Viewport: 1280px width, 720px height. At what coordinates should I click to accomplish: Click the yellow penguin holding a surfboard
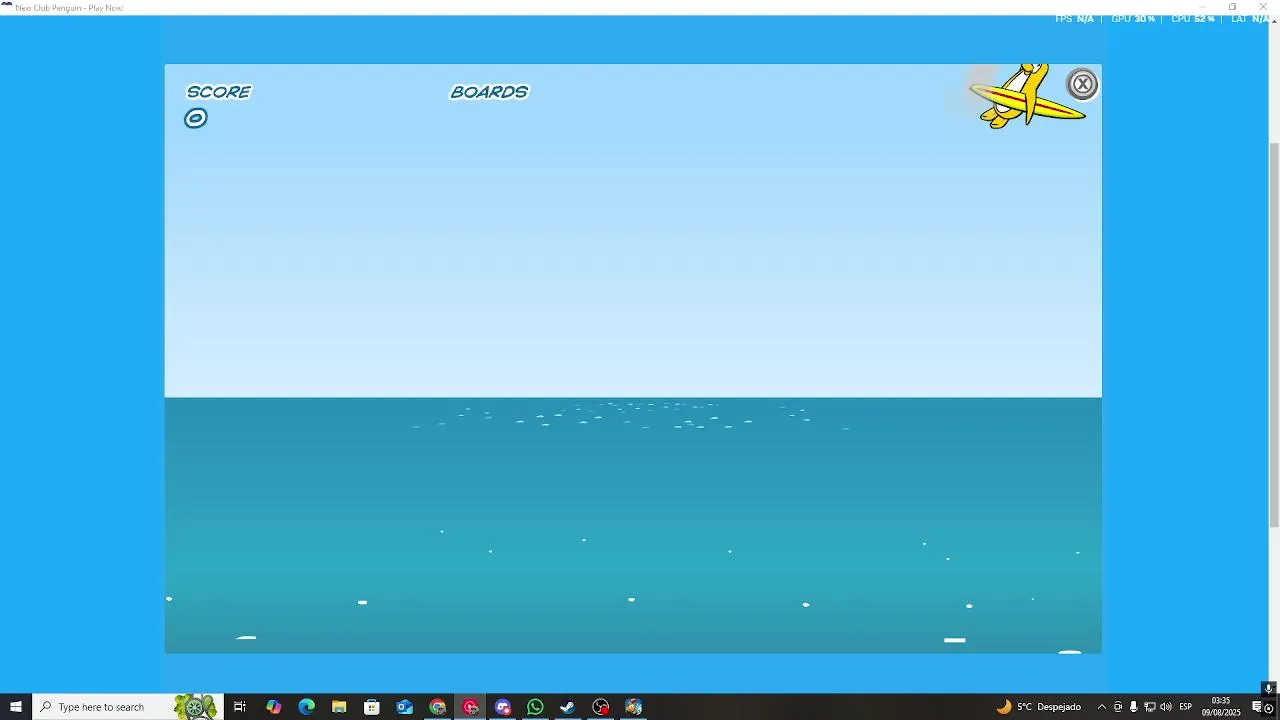tap(1028, 96)
